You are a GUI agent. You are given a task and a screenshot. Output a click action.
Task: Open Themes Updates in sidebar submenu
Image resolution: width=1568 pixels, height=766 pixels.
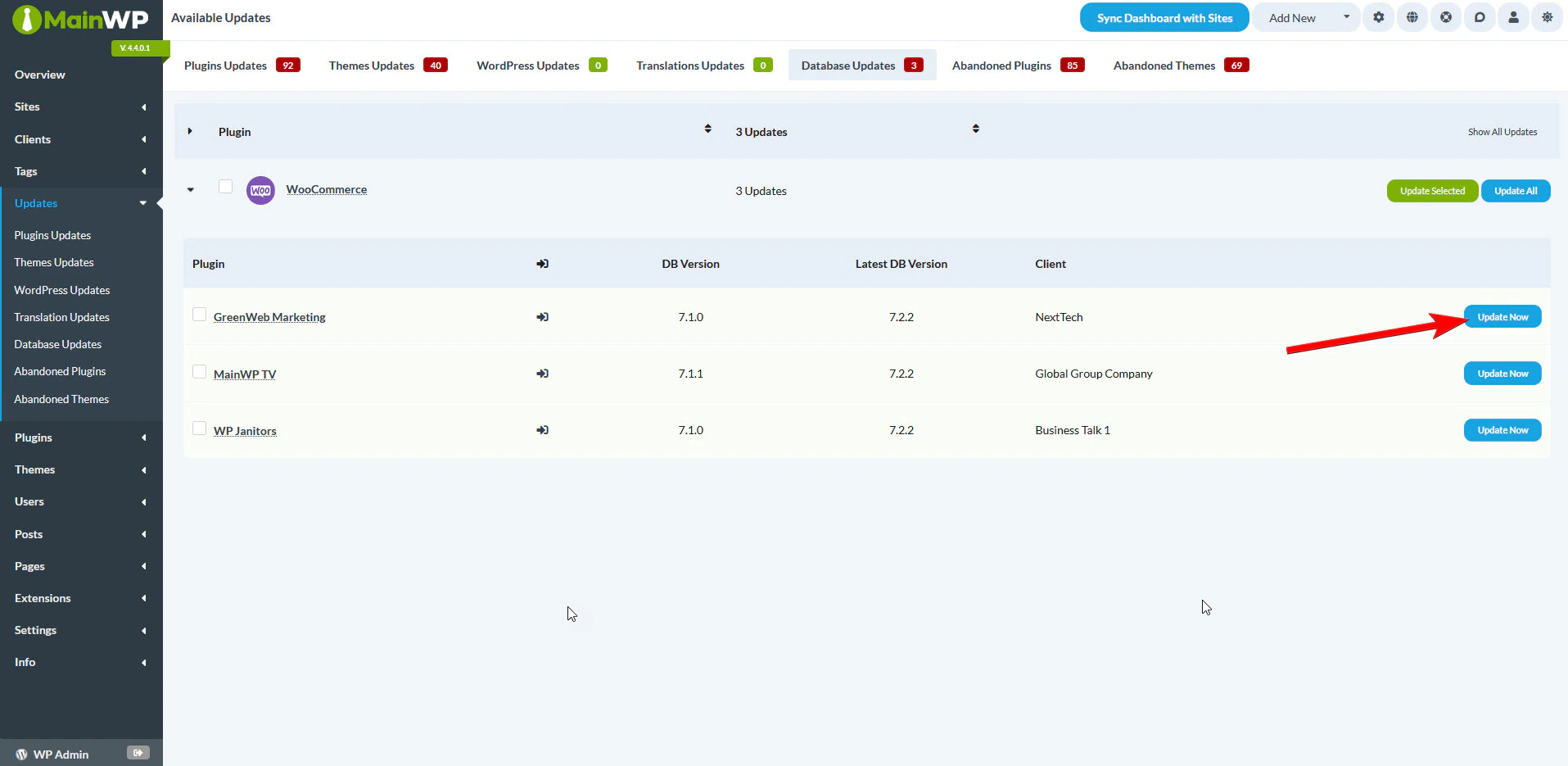coord(54,262)
